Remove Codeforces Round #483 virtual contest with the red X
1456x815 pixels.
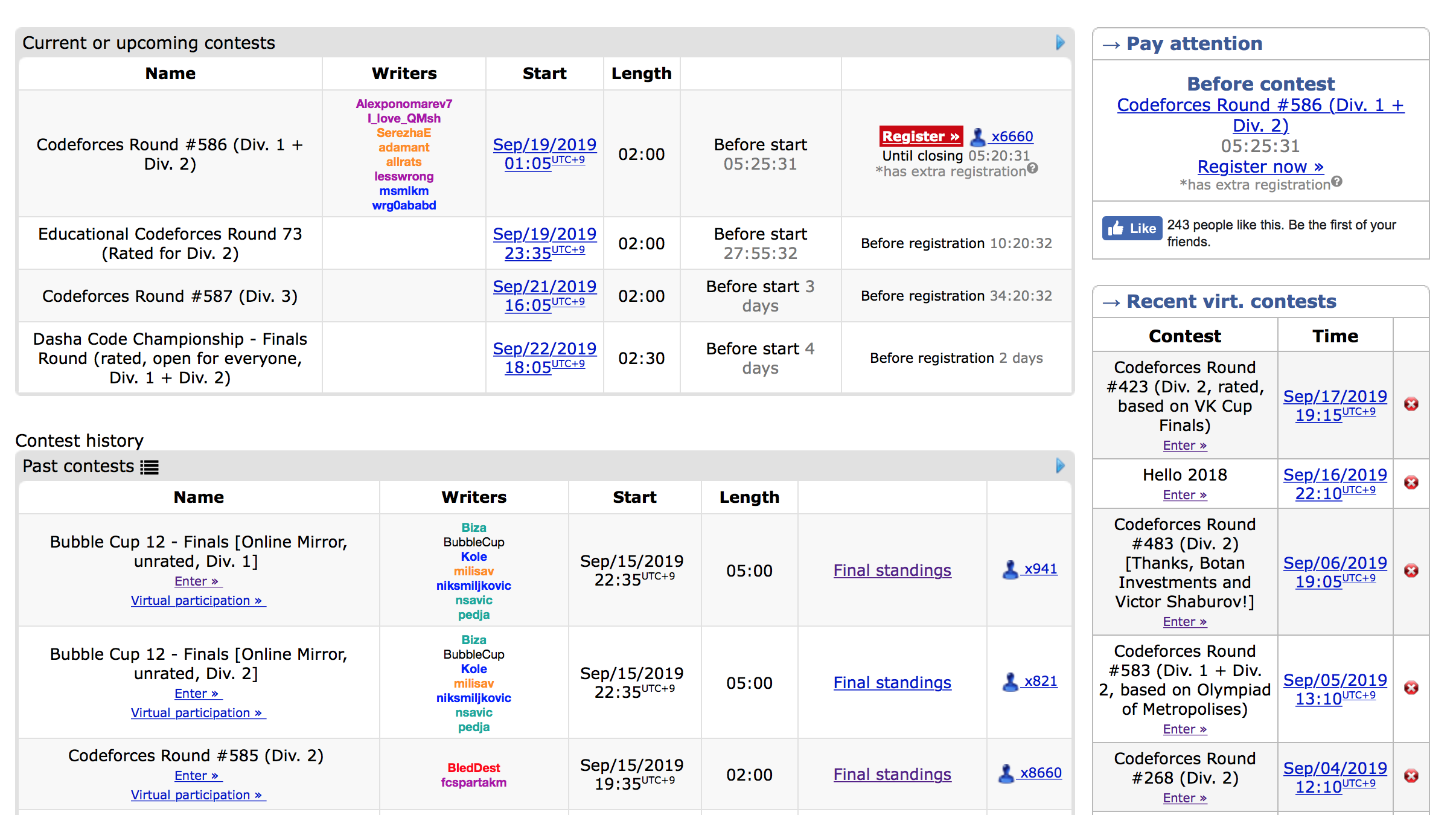click(1411, 570)
